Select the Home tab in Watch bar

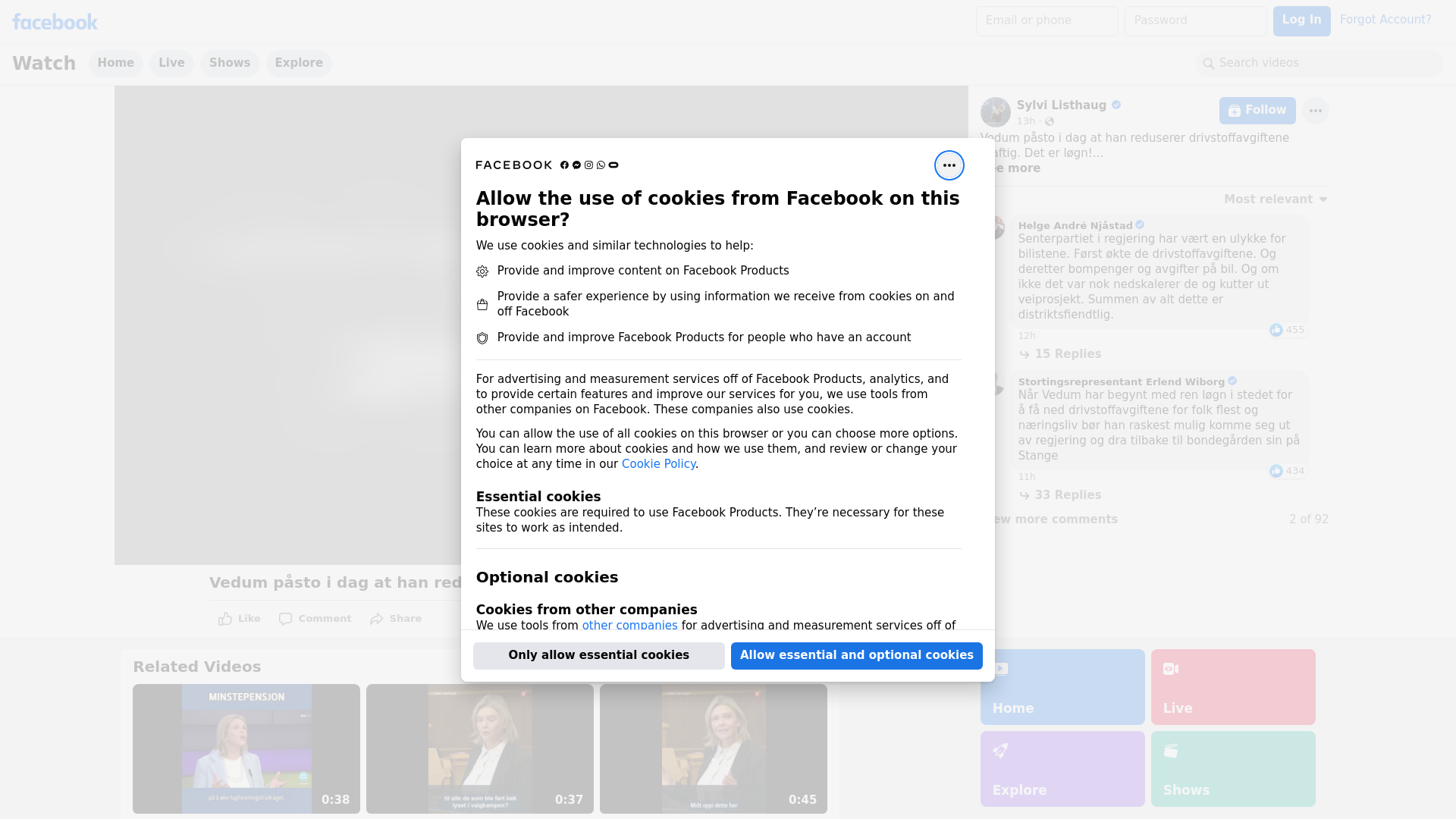(115, 64)
